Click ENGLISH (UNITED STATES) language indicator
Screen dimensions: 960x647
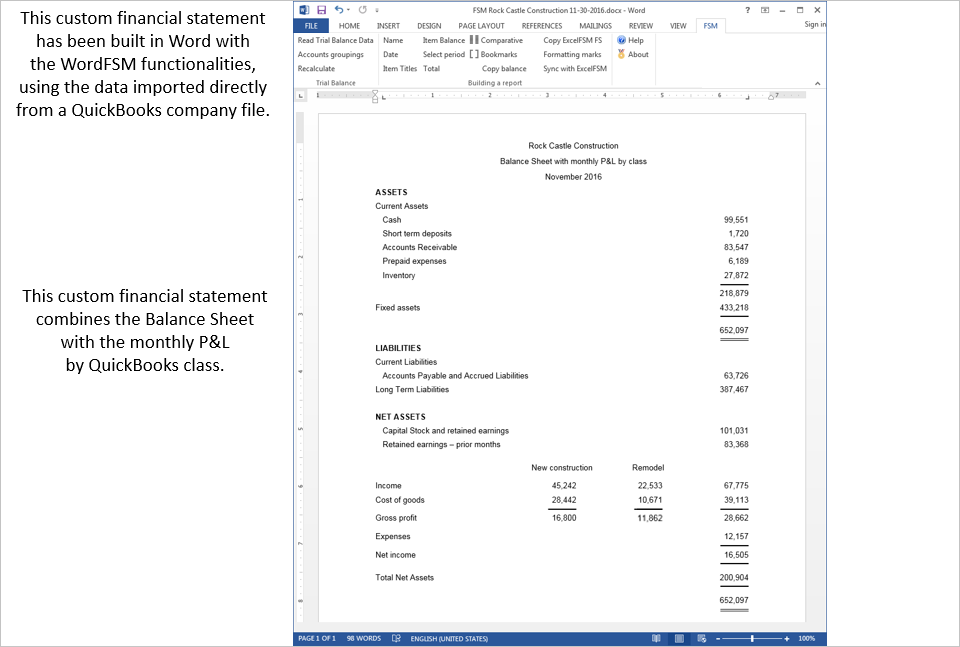click(x=449, y=638)
